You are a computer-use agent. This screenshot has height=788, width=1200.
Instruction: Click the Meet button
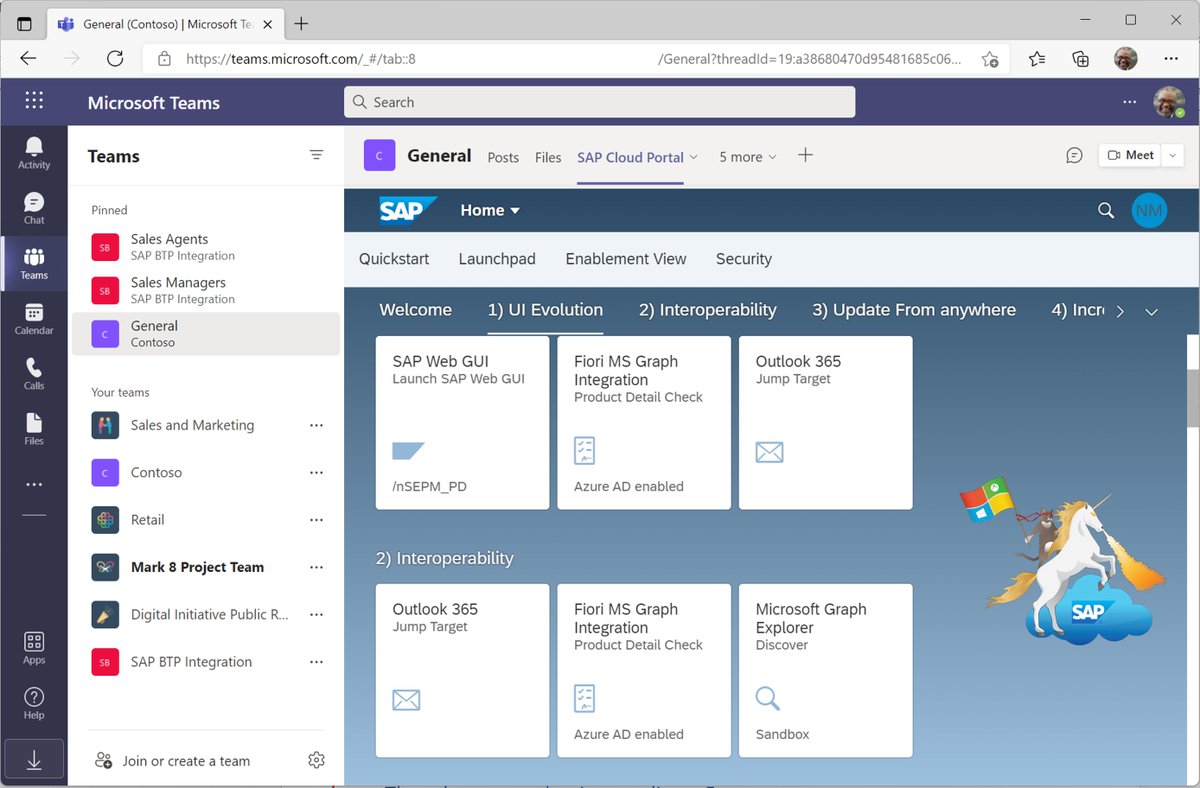[x=1130, y=155]
